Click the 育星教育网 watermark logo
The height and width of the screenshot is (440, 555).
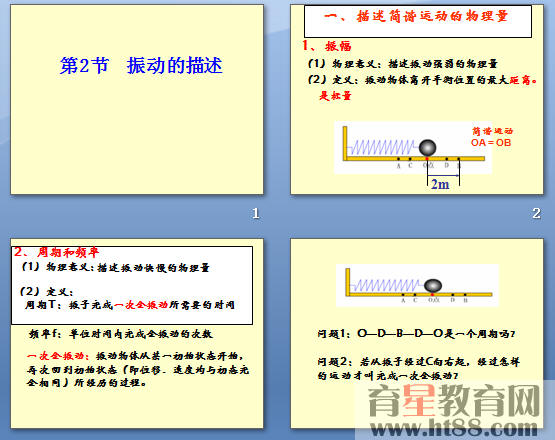(x=453, y=401)
